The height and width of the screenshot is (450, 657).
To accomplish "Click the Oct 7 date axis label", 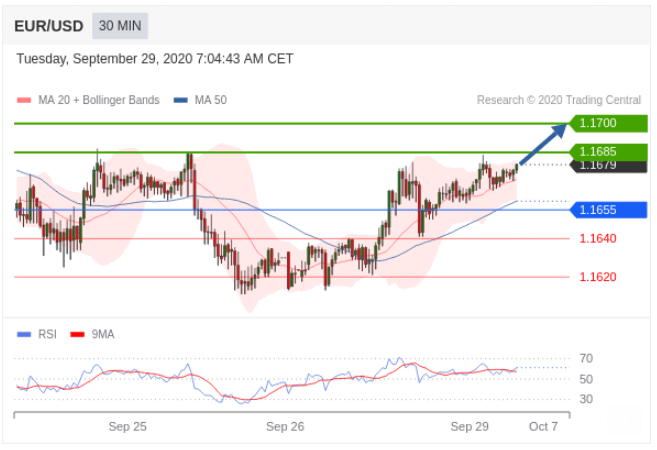I will coord(543,427).
